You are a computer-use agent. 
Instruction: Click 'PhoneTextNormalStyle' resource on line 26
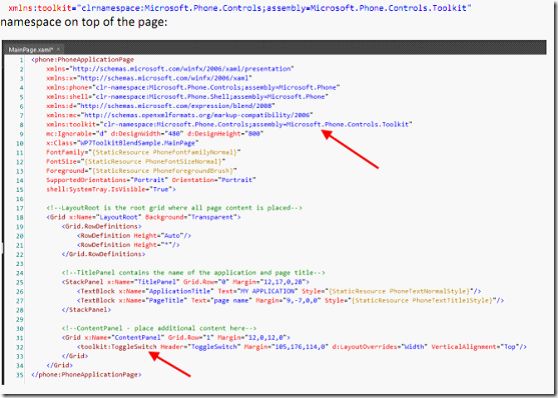pos(428,291)
